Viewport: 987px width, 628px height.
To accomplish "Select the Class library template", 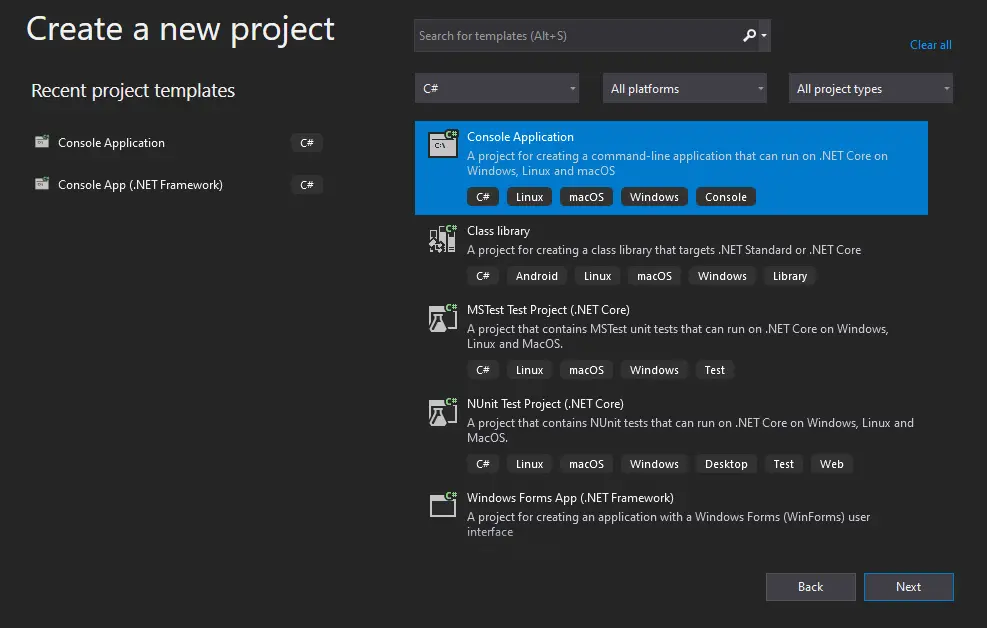I will tap(671, 254).
